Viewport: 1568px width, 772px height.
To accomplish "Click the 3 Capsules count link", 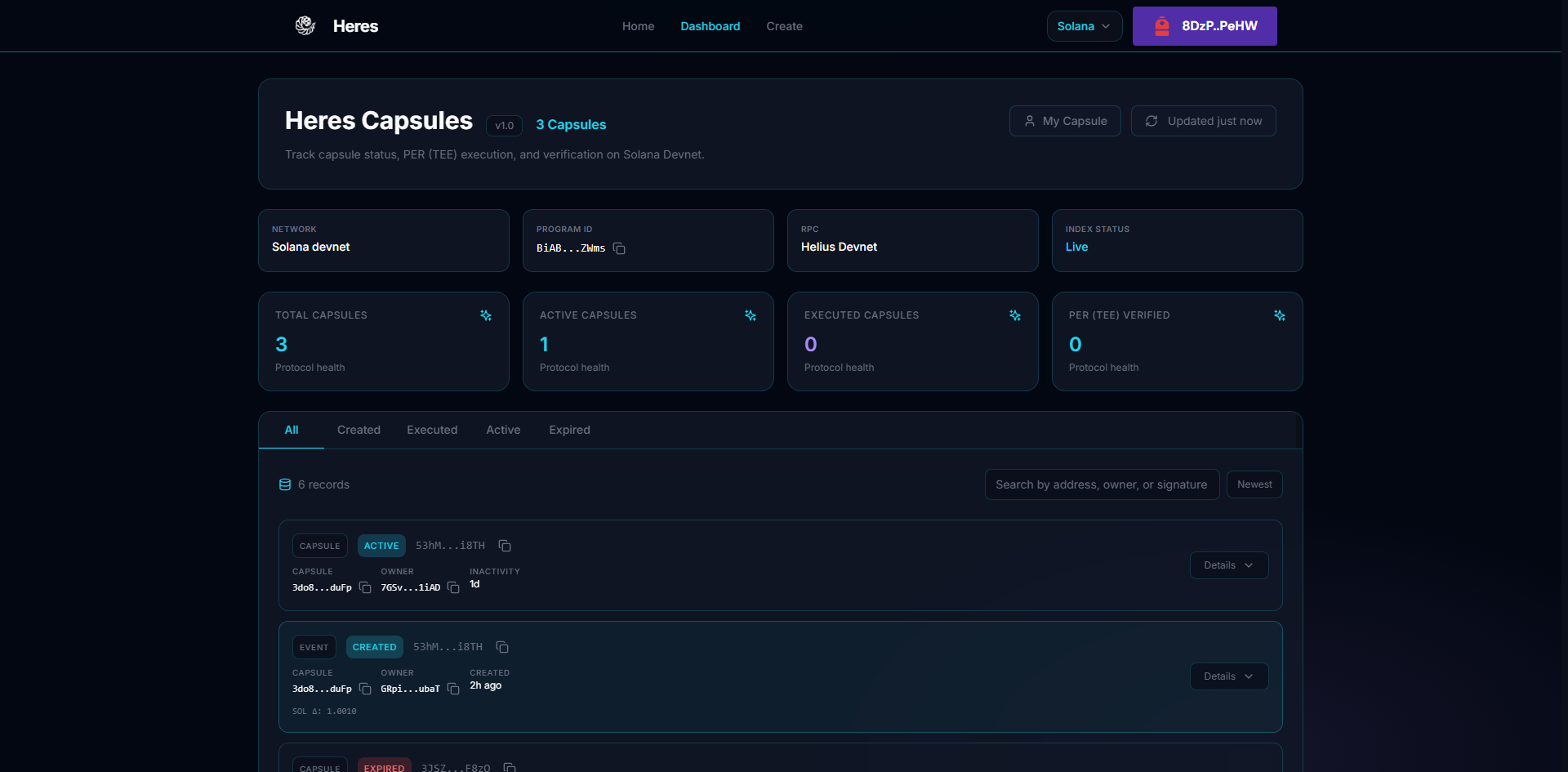I will tap(571, 124).
